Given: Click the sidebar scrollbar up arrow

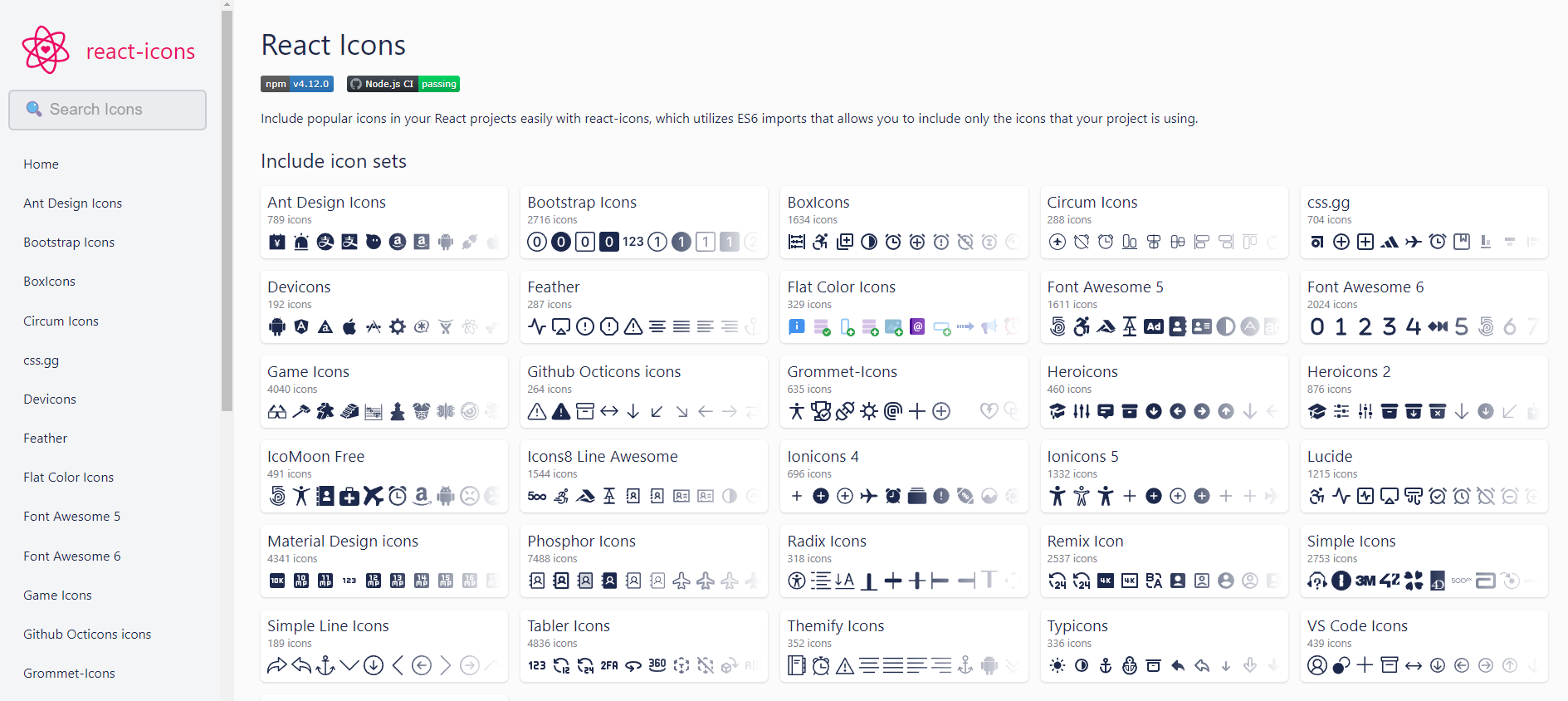Looking at the screenshot, I should pos(227,4).
